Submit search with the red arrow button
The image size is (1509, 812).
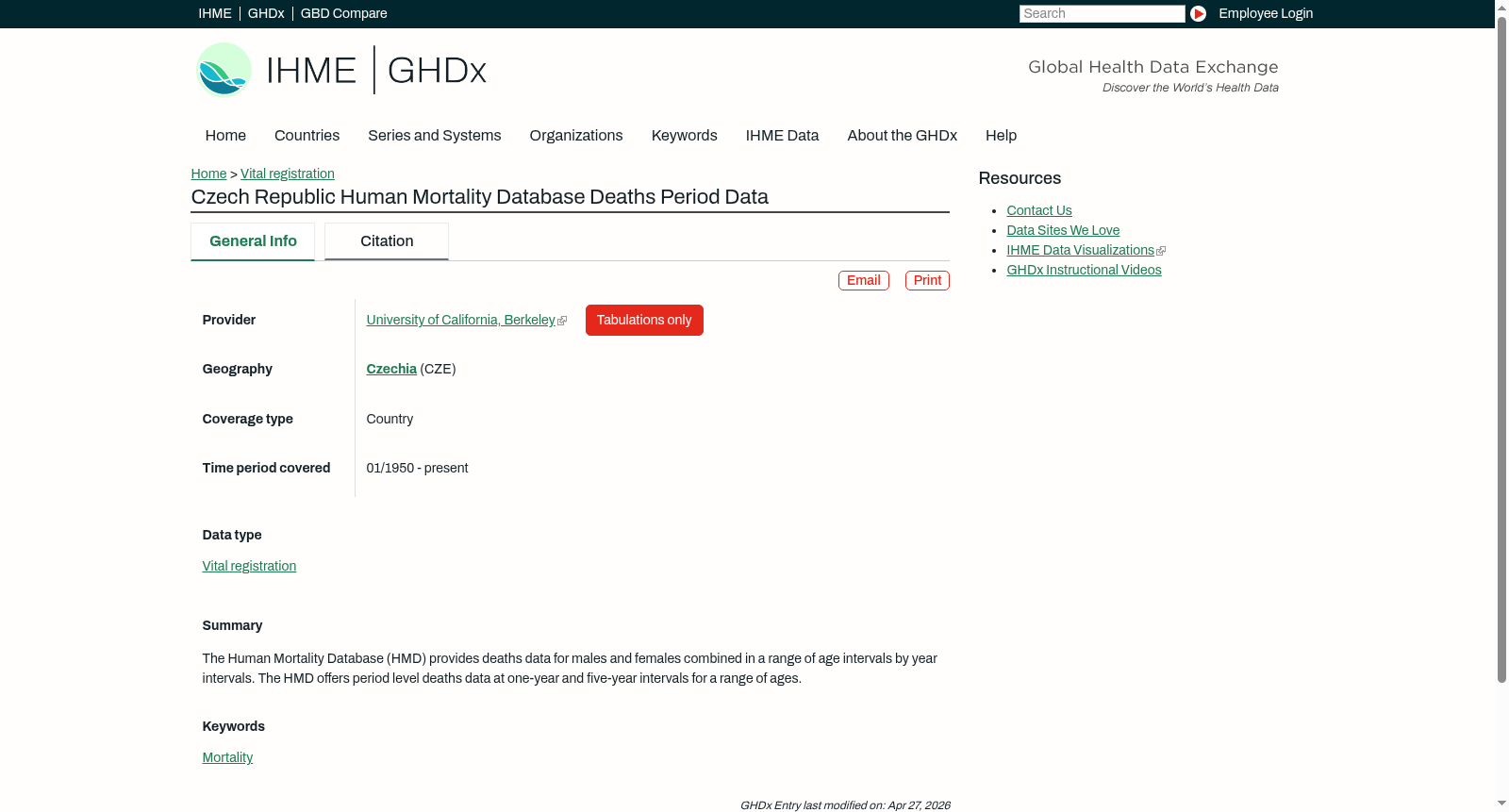(x=1198, y=13)
